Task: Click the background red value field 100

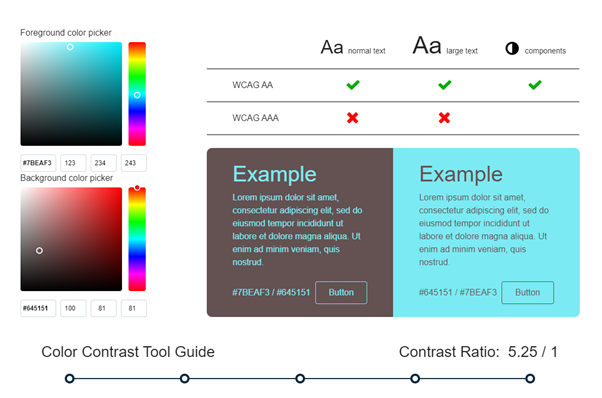Action: point(73,308)
